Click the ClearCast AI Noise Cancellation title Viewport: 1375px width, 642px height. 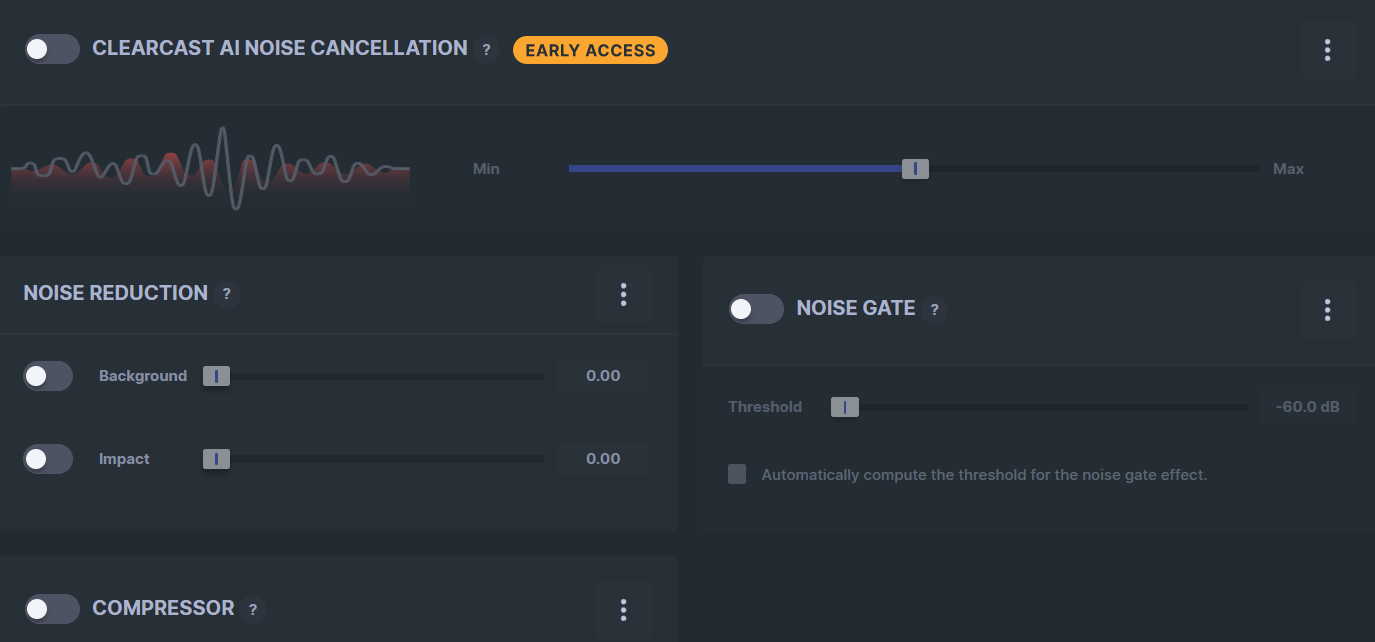[280, 48]
